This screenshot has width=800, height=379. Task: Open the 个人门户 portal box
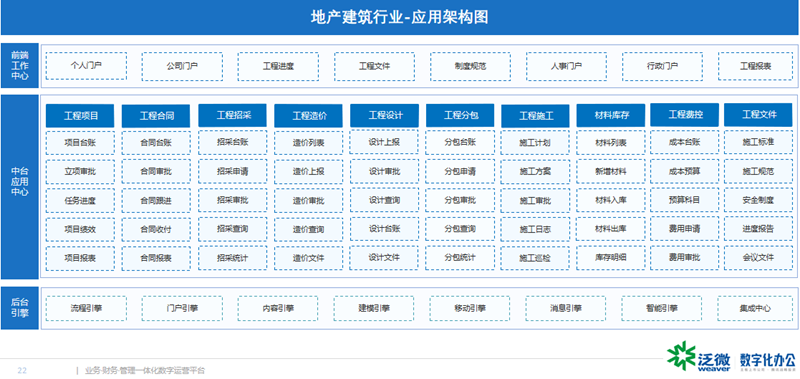[86, 66]
